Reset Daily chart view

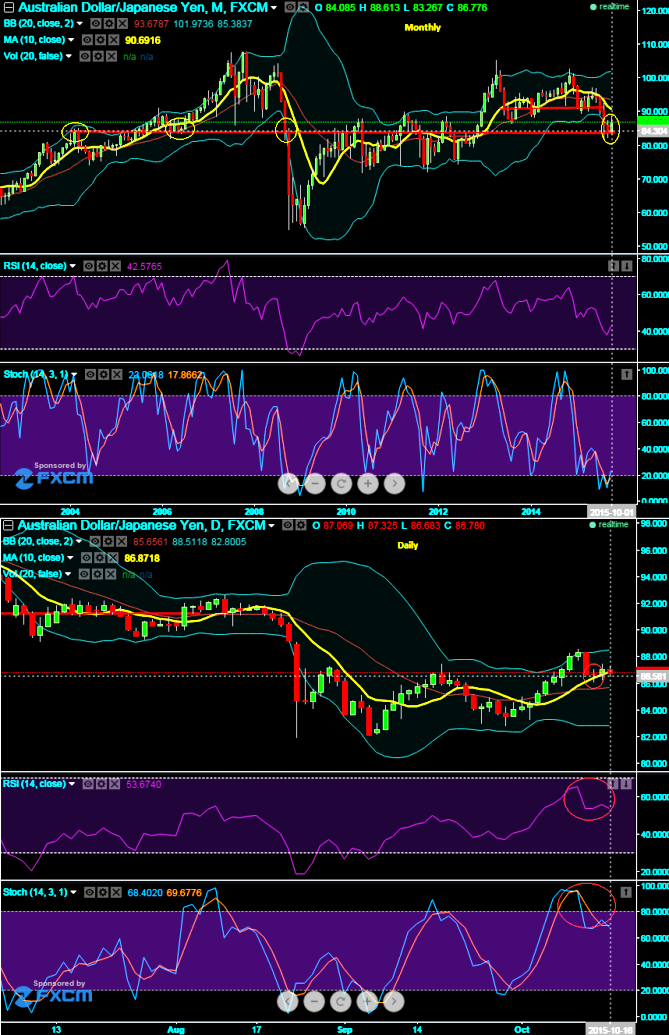pos(340,1001)
